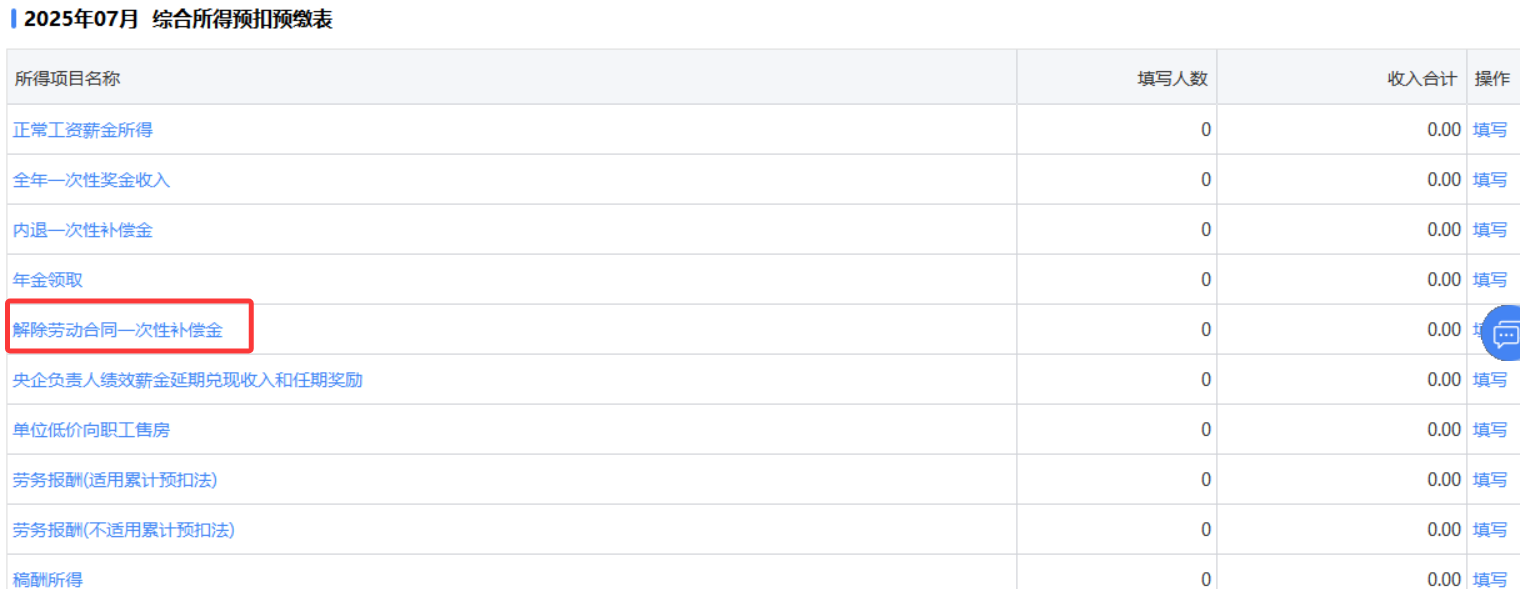Click 稿酬所得 link
The width and height of the screenshot is (1520, 589).
coord(47,579)
